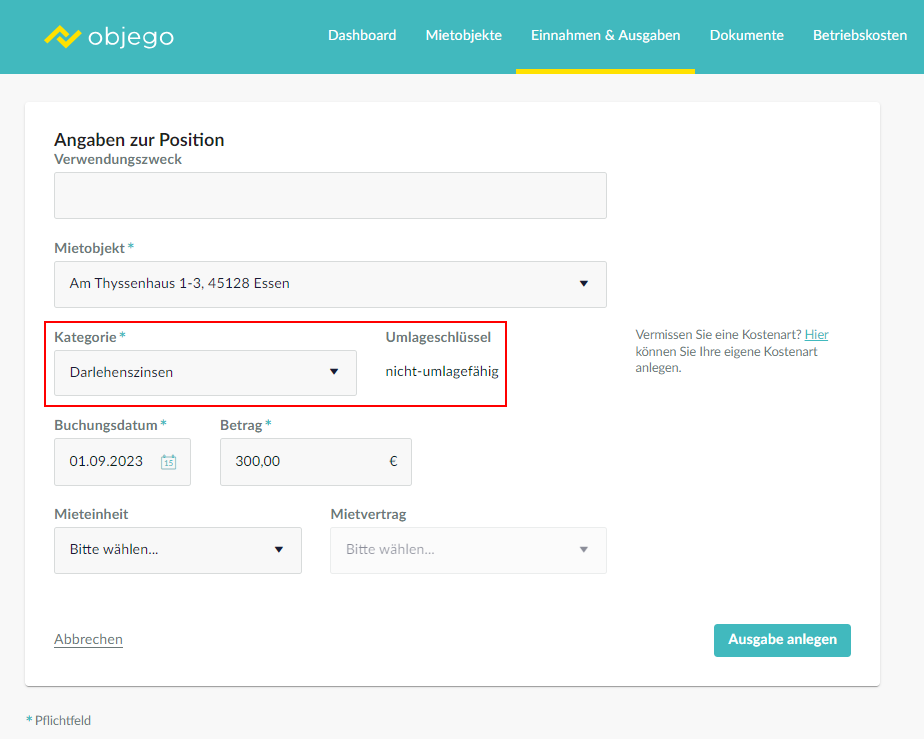This screenshot has width=924, height=739.
Task: Navigate to the Dokumente tab
Action: 747,35
